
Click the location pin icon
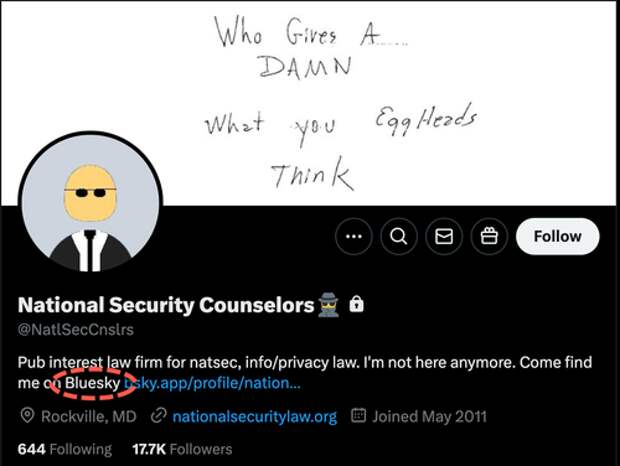pyautogui.click(x=27, y=416)
